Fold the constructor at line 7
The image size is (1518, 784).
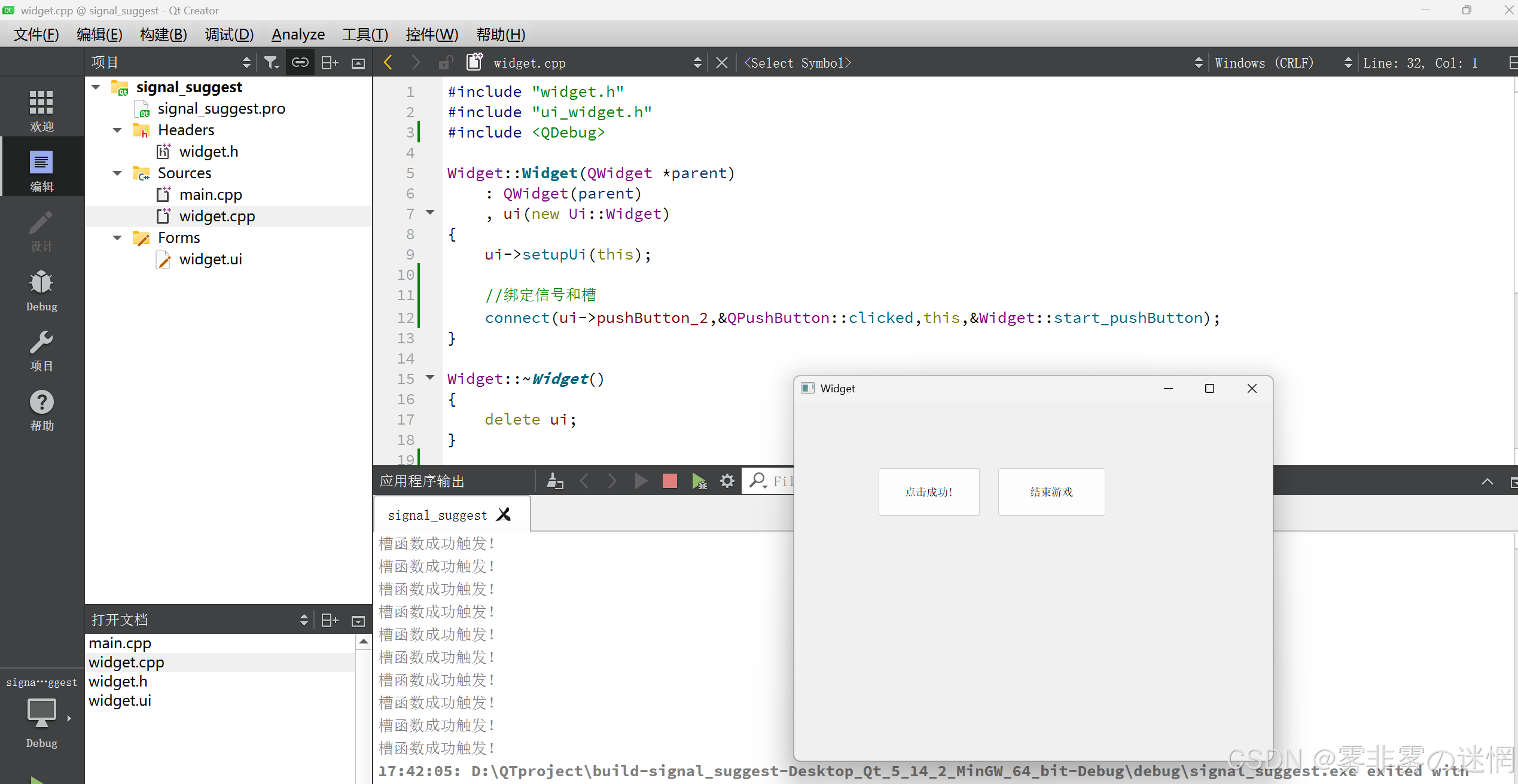coord(430,212)
